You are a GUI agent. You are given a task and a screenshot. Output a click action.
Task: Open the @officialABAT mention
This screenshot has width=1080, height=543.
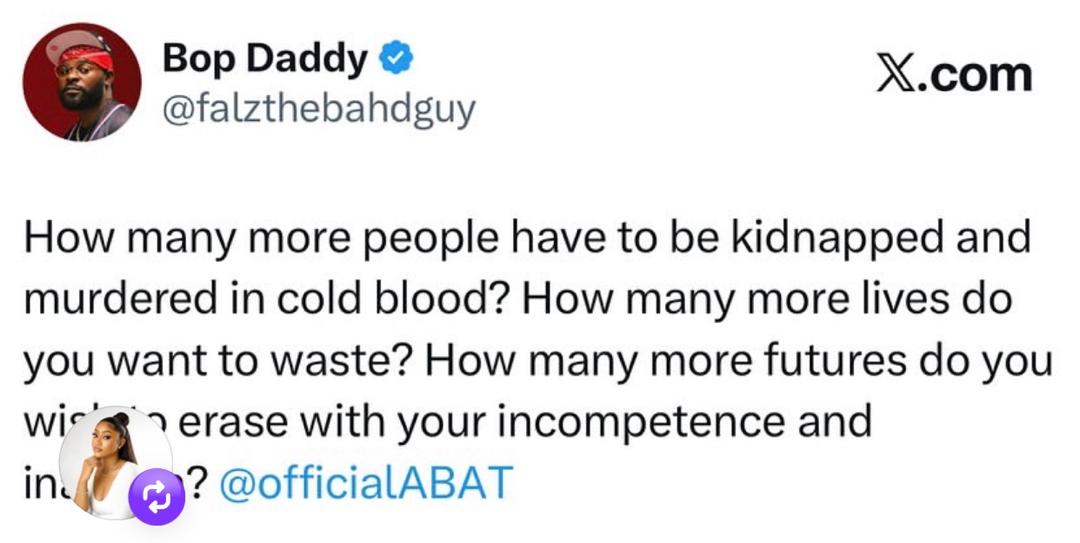(365, 484)
